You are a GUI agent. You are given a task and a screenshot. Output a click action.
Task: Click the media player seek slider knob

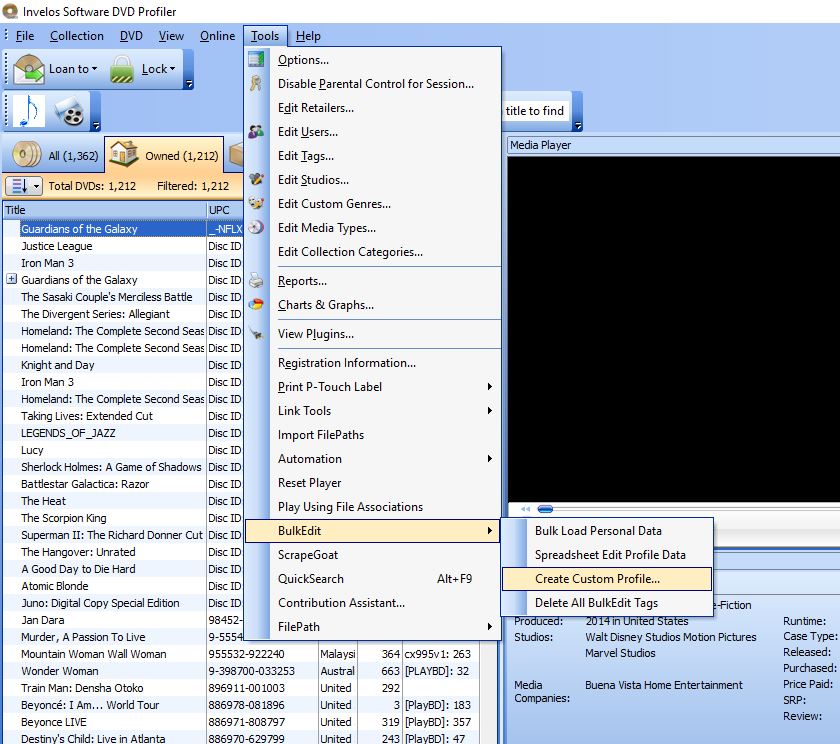tap(545, 508)
